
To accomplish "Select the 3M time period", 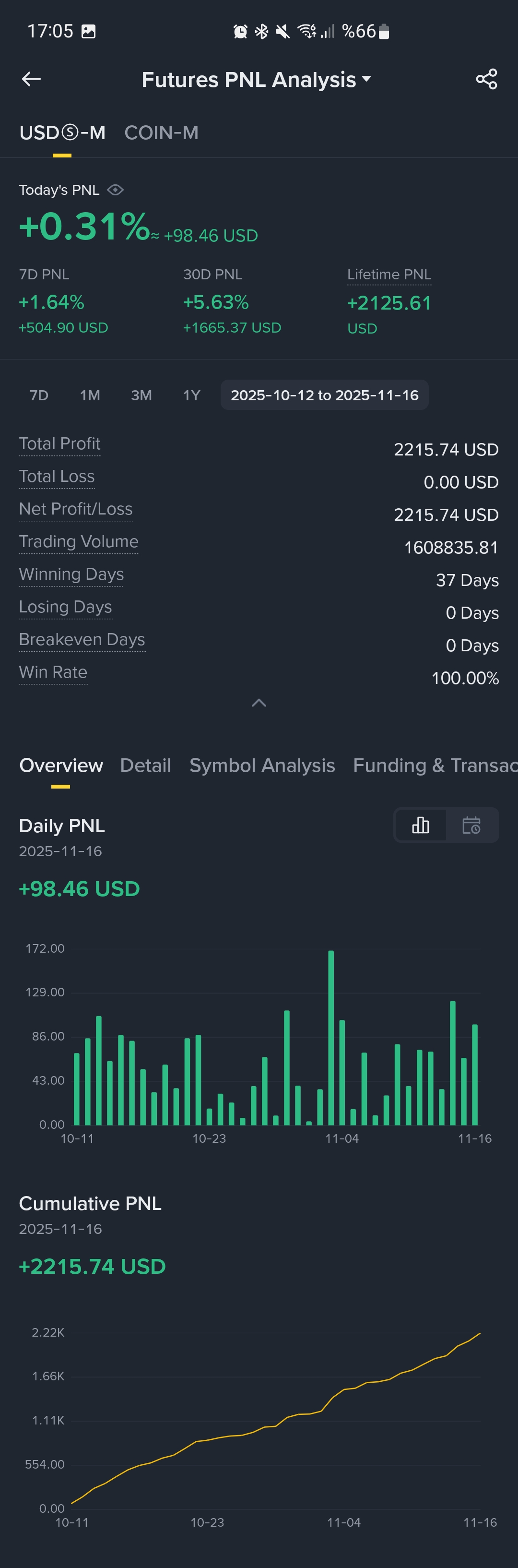I will tap(141, 395).
